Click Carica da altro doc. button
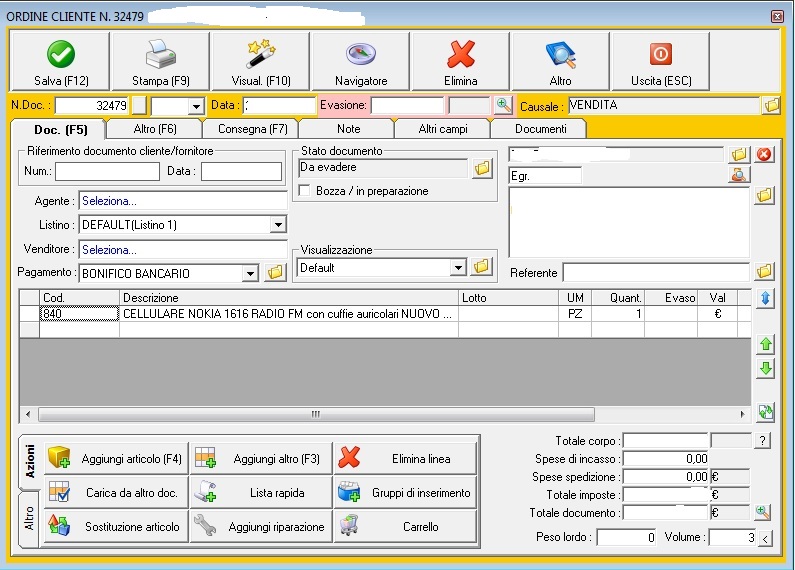Screen dimensions: 795x570 (x=117, y=492)
